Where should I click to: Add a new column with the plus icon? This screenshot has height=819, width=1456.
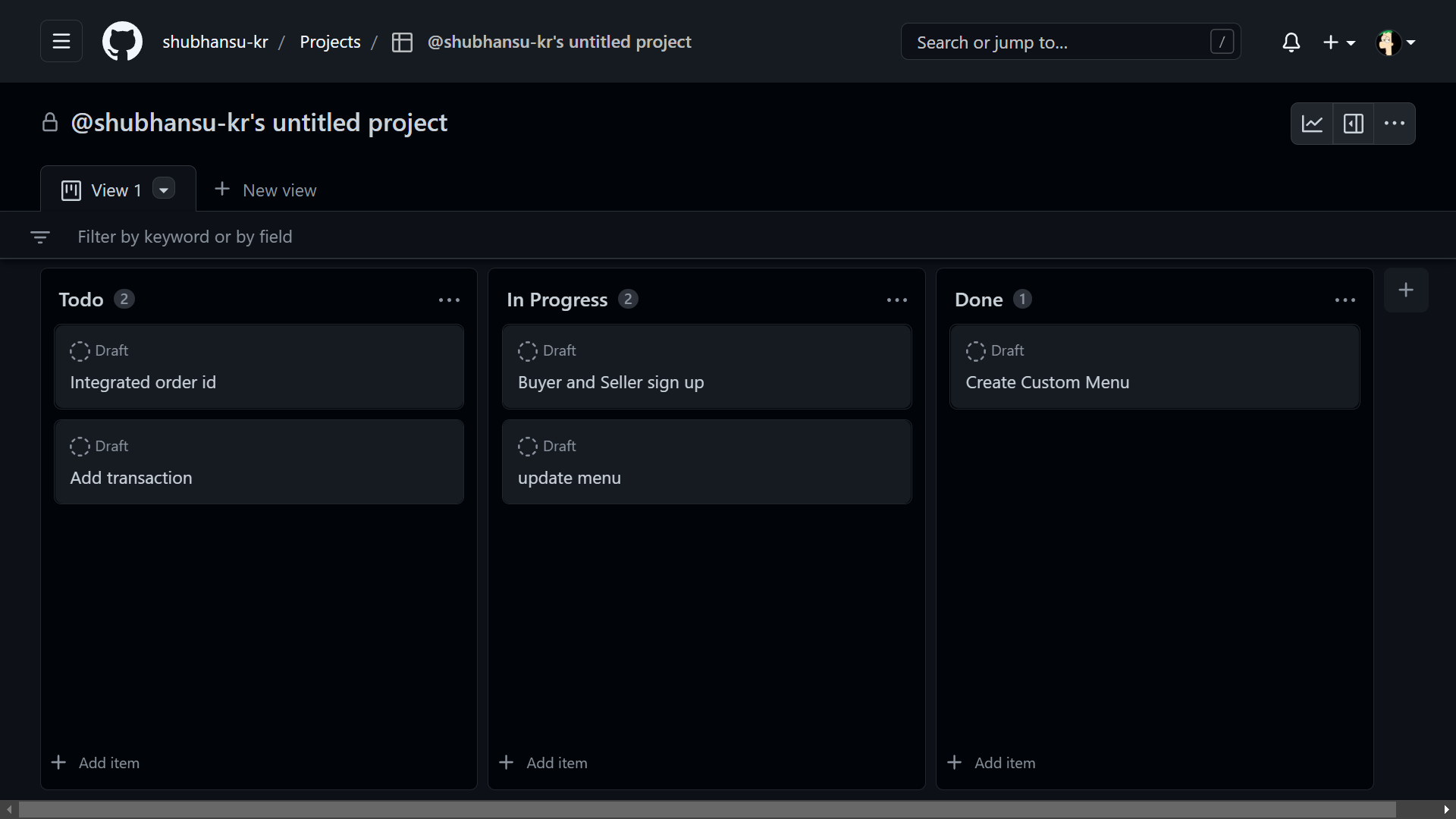pyautogui.click(x=1407, y=290)
